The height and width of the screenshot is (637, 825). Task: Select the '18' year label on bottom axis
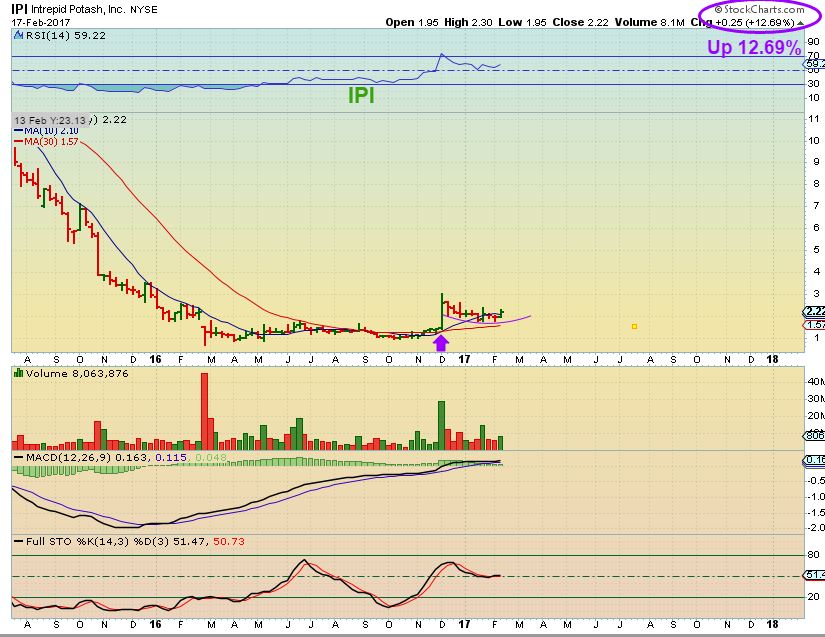[x=772, y=624]
